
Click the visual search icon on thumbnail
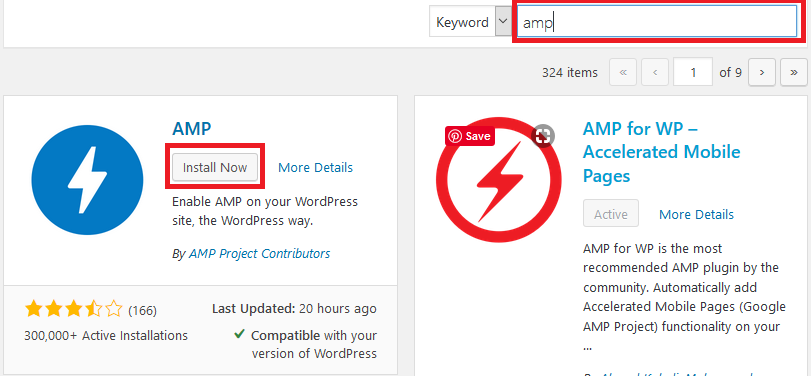coord(543,136)
